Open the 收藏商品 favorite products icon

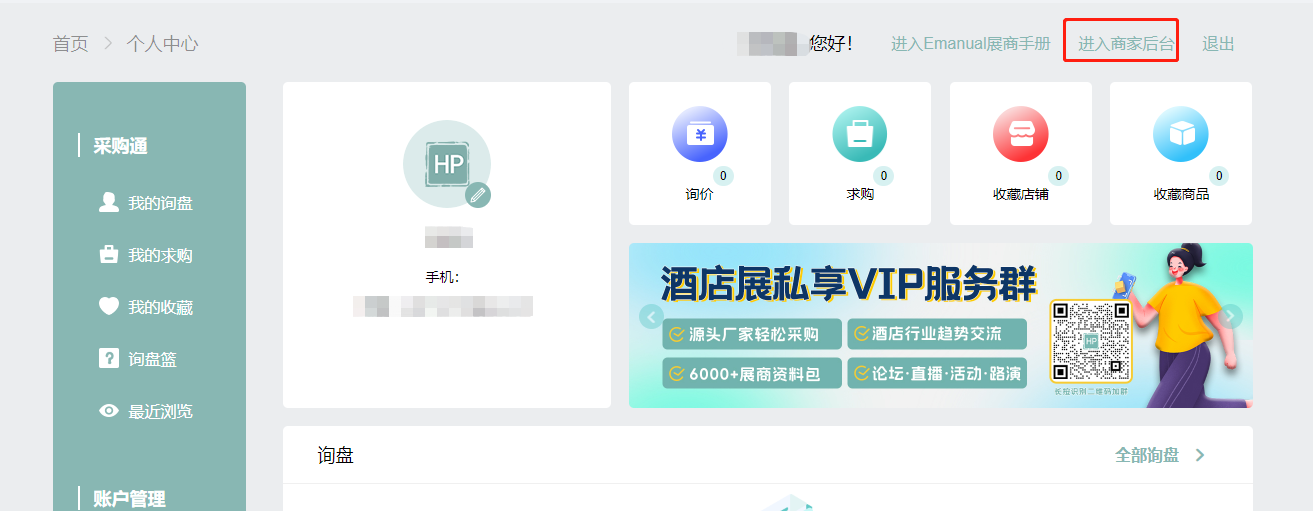pos(1180,134)
